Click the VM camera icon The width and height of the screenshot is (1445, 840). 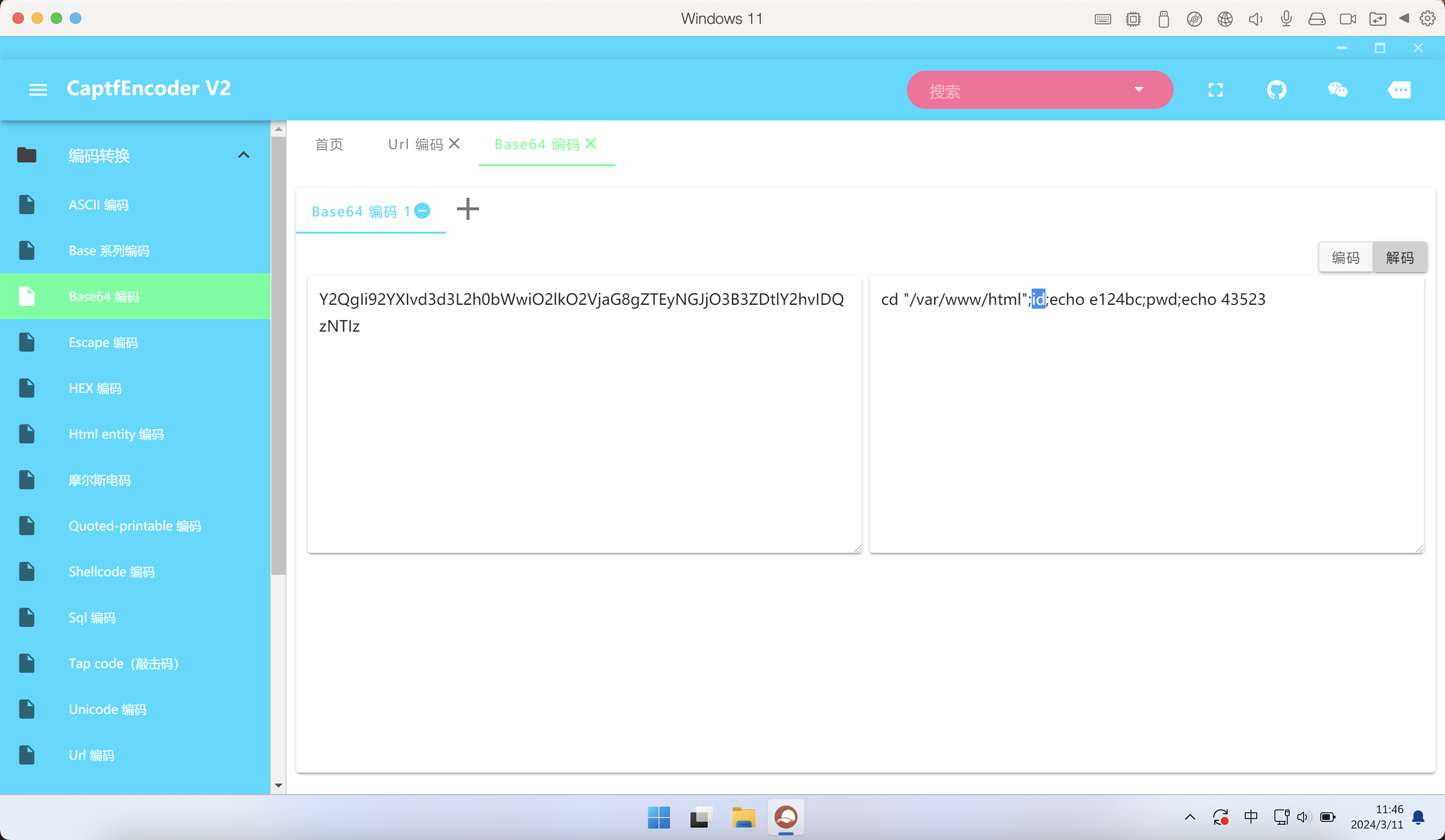1348,19
